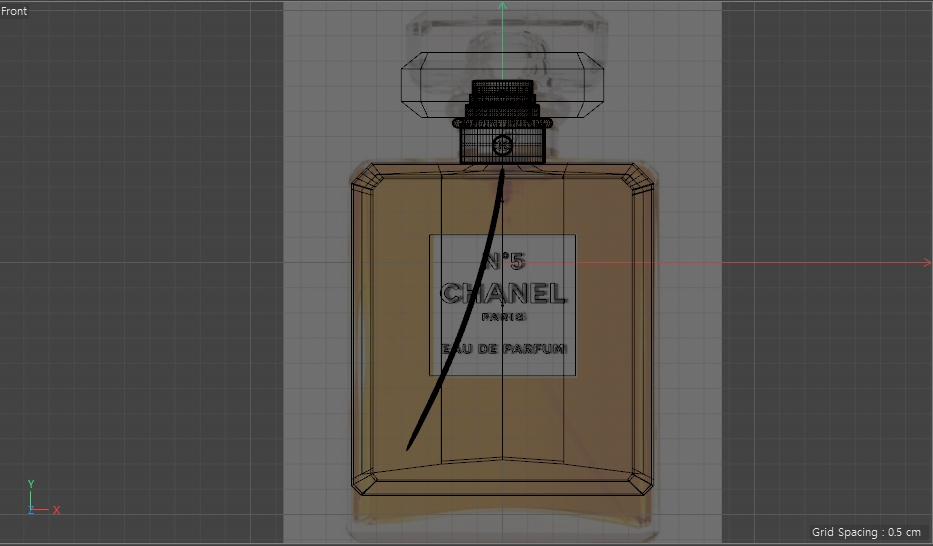Viewport: 933px width, 546px height.
Task: Click the "CHANEL" text on the bottle label
Action: coord(503,293)
